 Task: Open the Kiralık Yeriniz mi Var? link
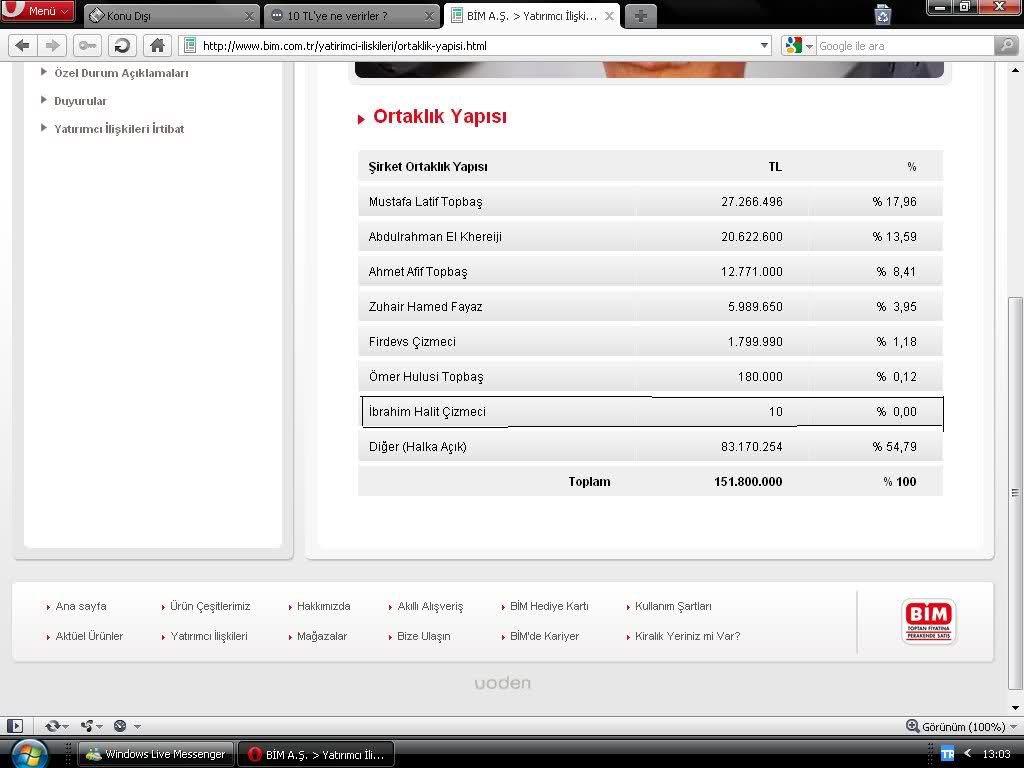687,636
